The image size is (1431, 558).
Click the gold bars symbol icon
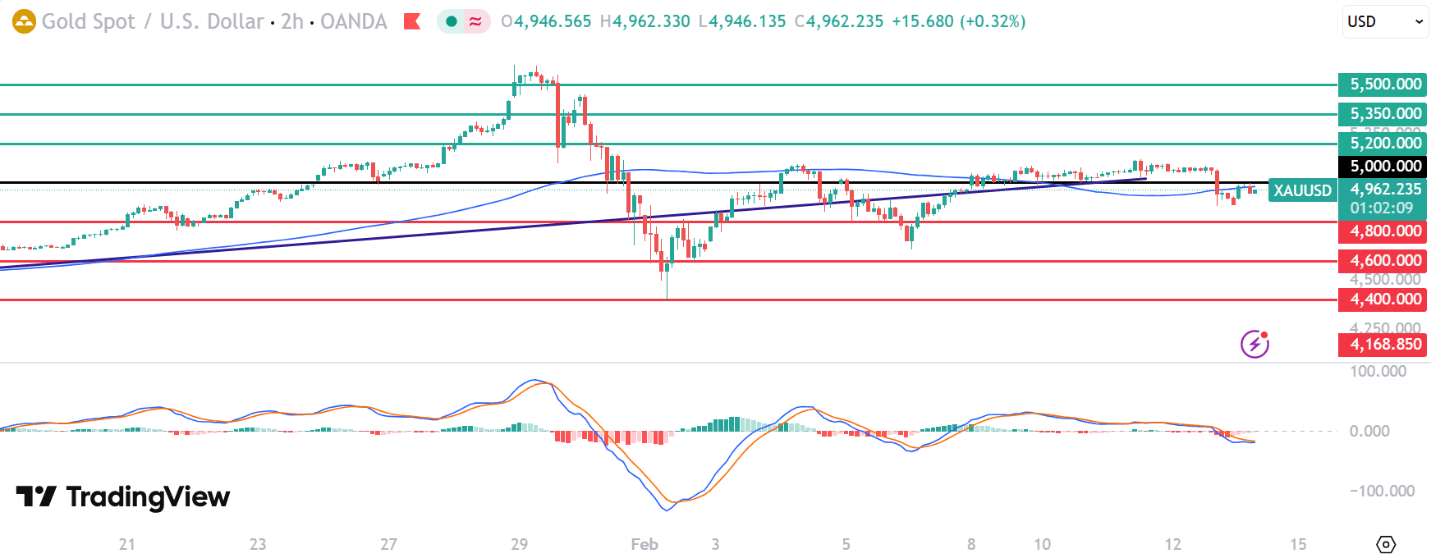24,21
